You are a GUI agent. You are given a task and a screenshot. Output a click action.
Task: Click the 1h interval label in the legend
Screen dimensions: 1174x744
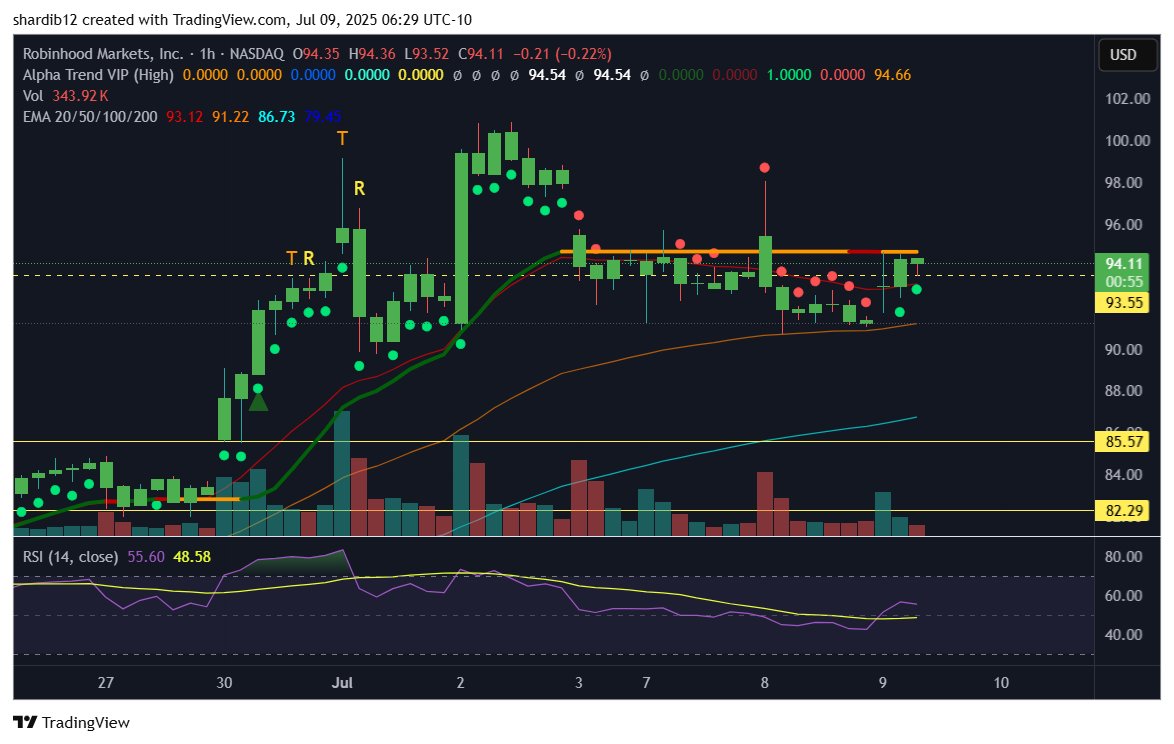pos(207,54)
